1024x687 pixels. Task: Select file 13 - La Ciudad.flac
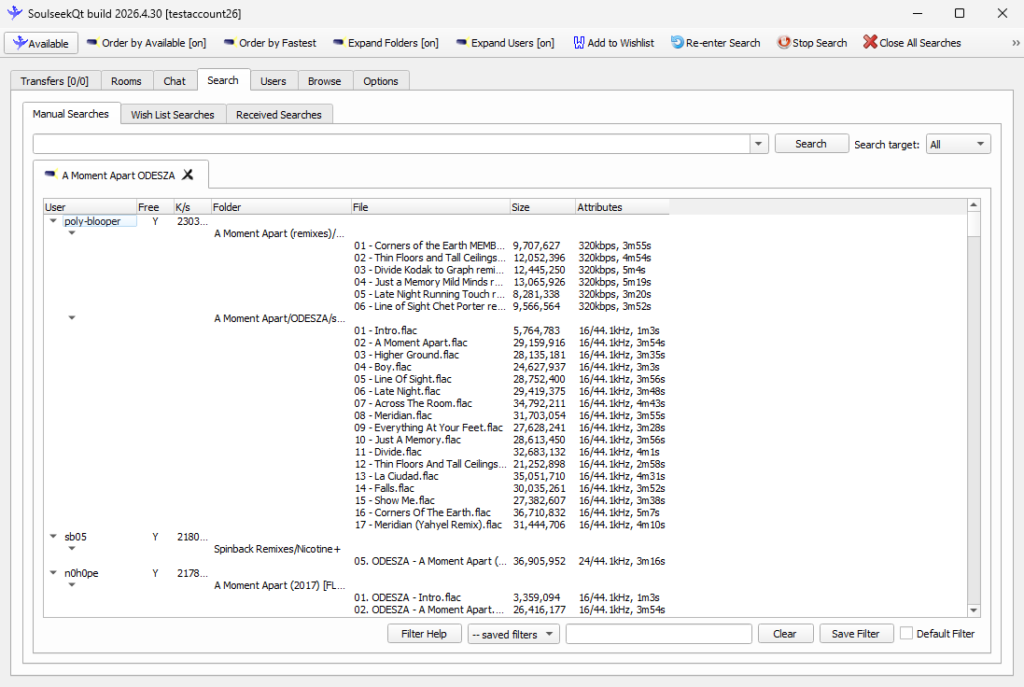396,476
